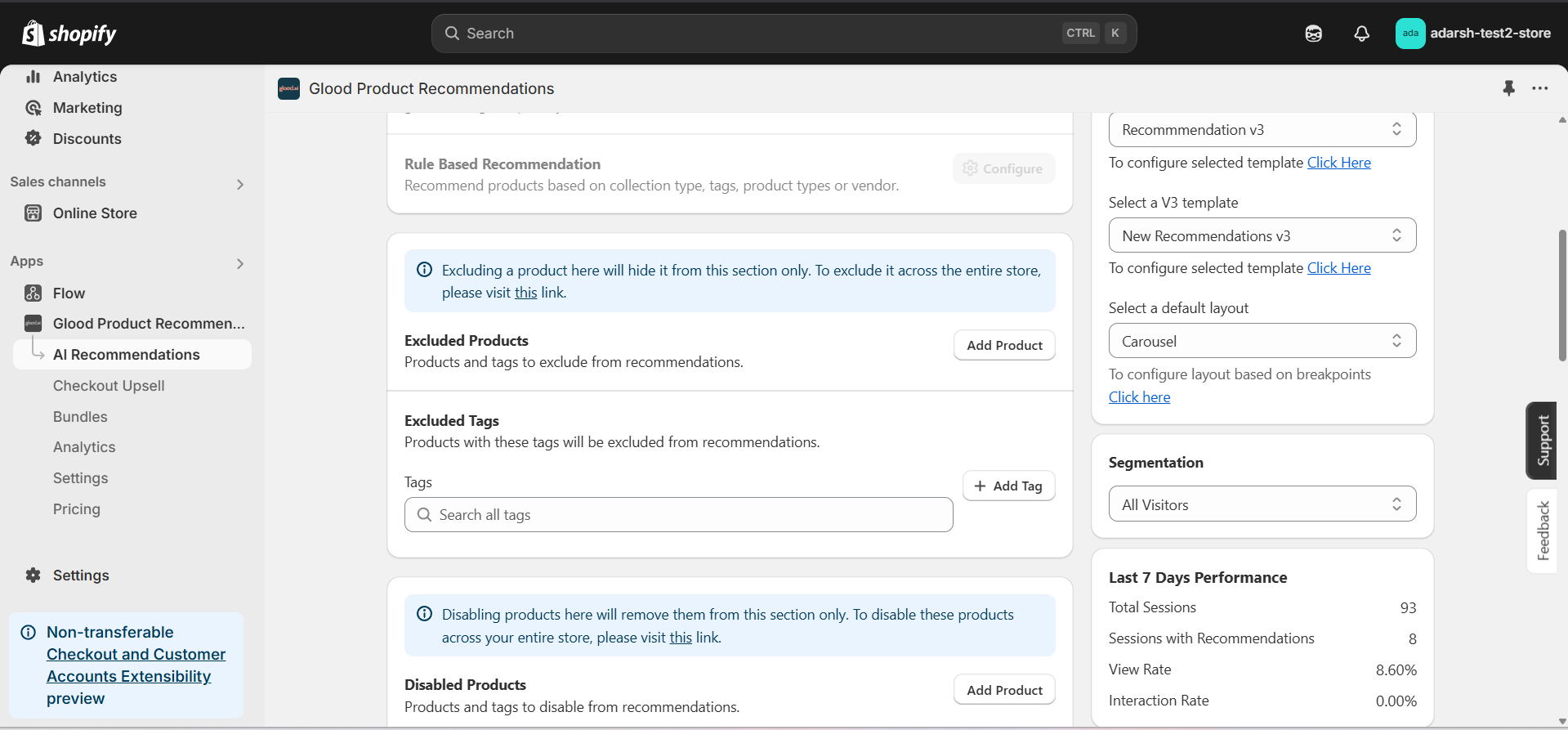Image resolution: width=1568 pixels, height=730 pixels.
Task: Open the All Visitors segmentation dropdown
Action: click(x=1262, y=504)
